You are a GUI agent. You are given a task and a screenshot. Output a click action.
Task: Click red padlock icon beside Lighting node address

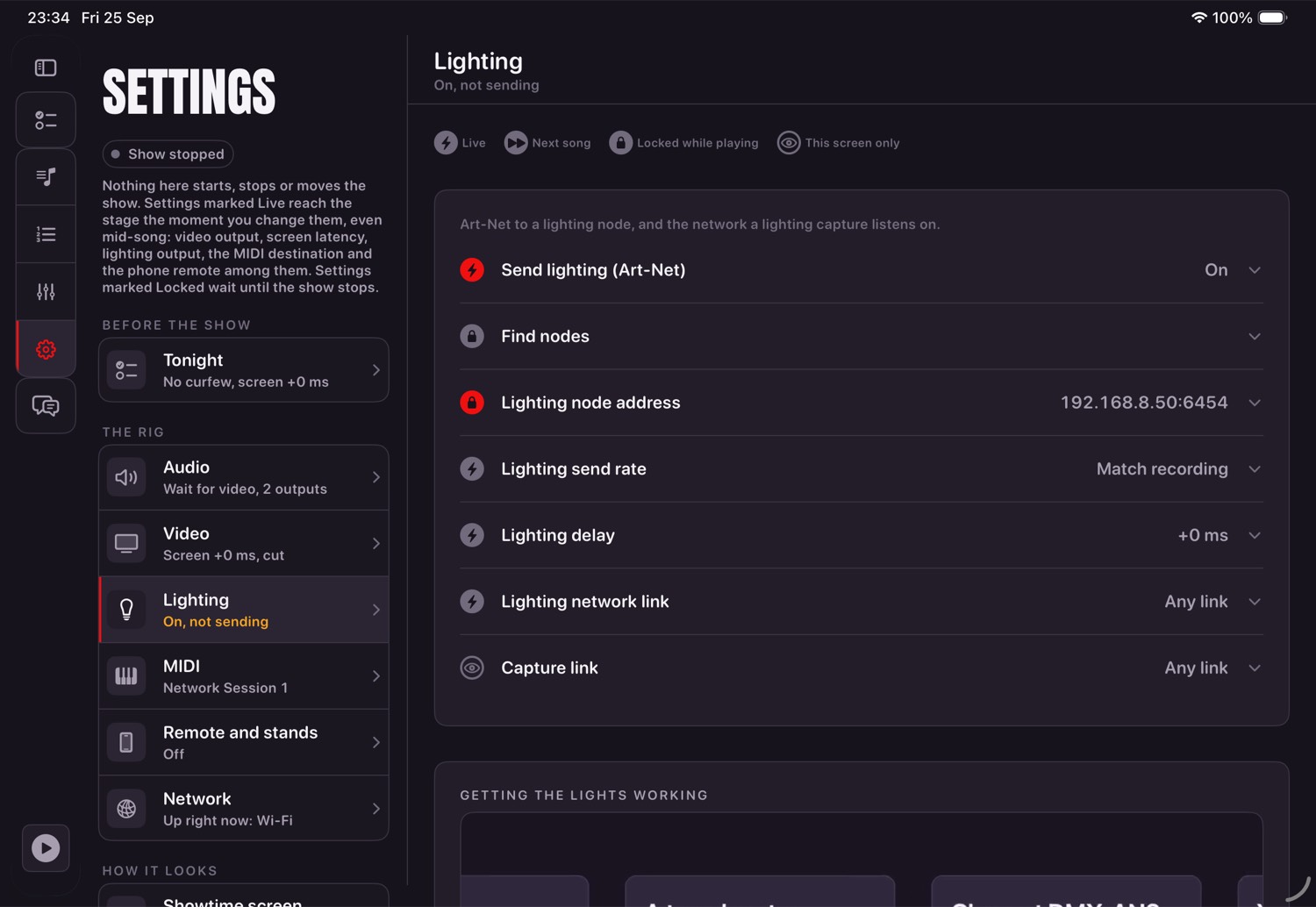472,403
